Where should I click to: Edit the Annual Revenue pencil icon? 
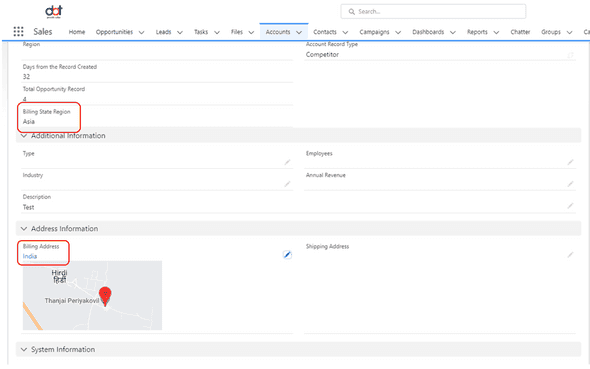tap(570, 184)
